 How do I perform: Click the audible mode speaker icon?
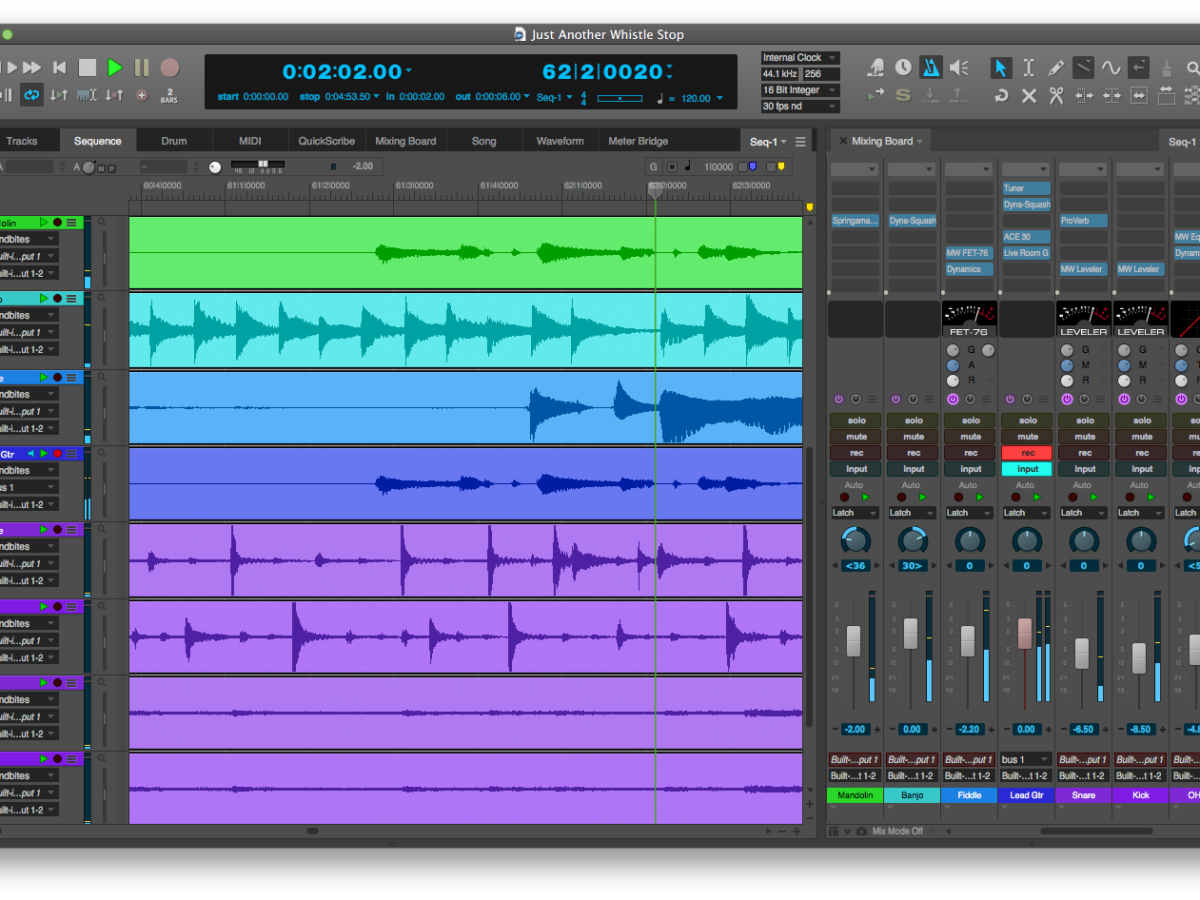point(959,67)
